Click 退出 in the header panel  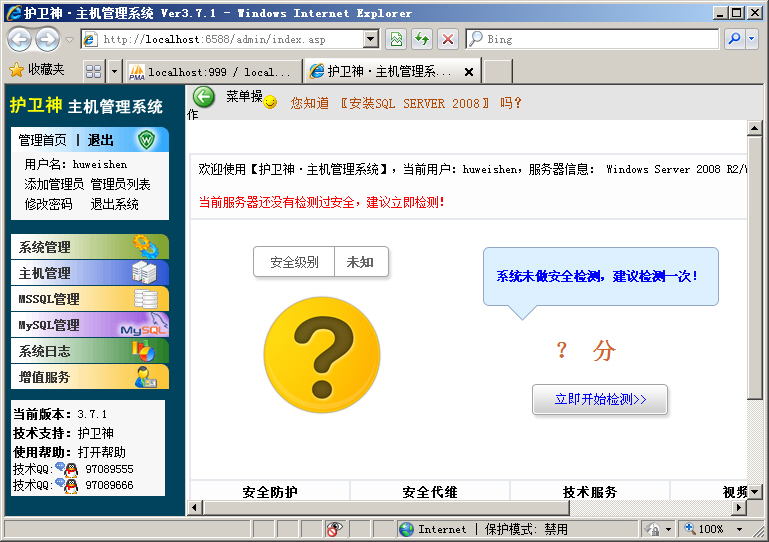coord(101,140)
